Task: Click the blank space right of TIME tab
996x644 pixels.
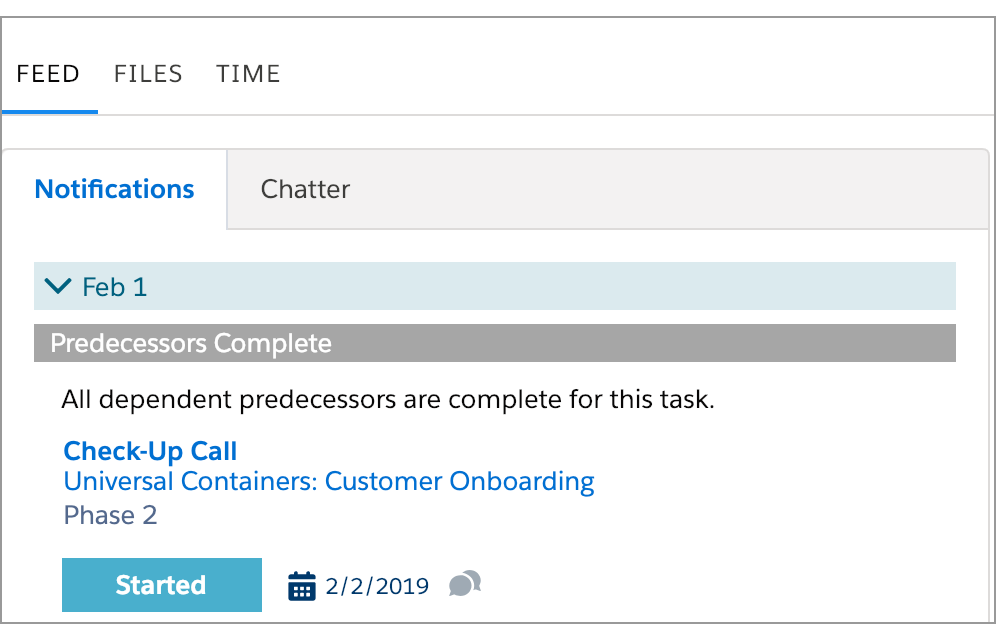Action: point(635,74)
